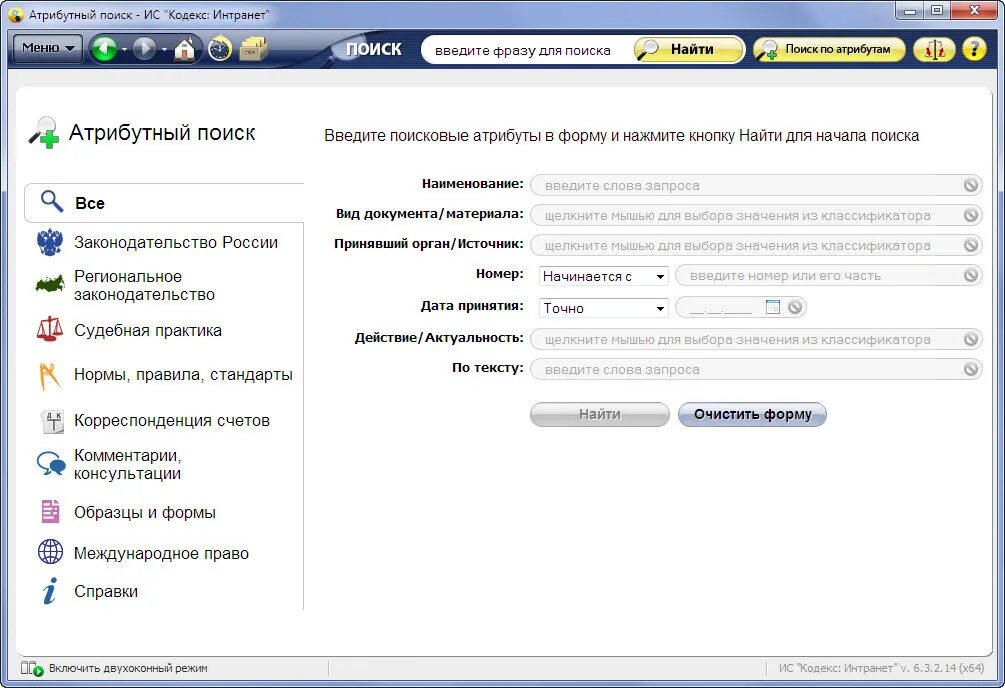Image resolution: width=1005 pixels, height=688 pixels.
Task: Click the magnifier icon beside Все
Action: tap(52, 201)
